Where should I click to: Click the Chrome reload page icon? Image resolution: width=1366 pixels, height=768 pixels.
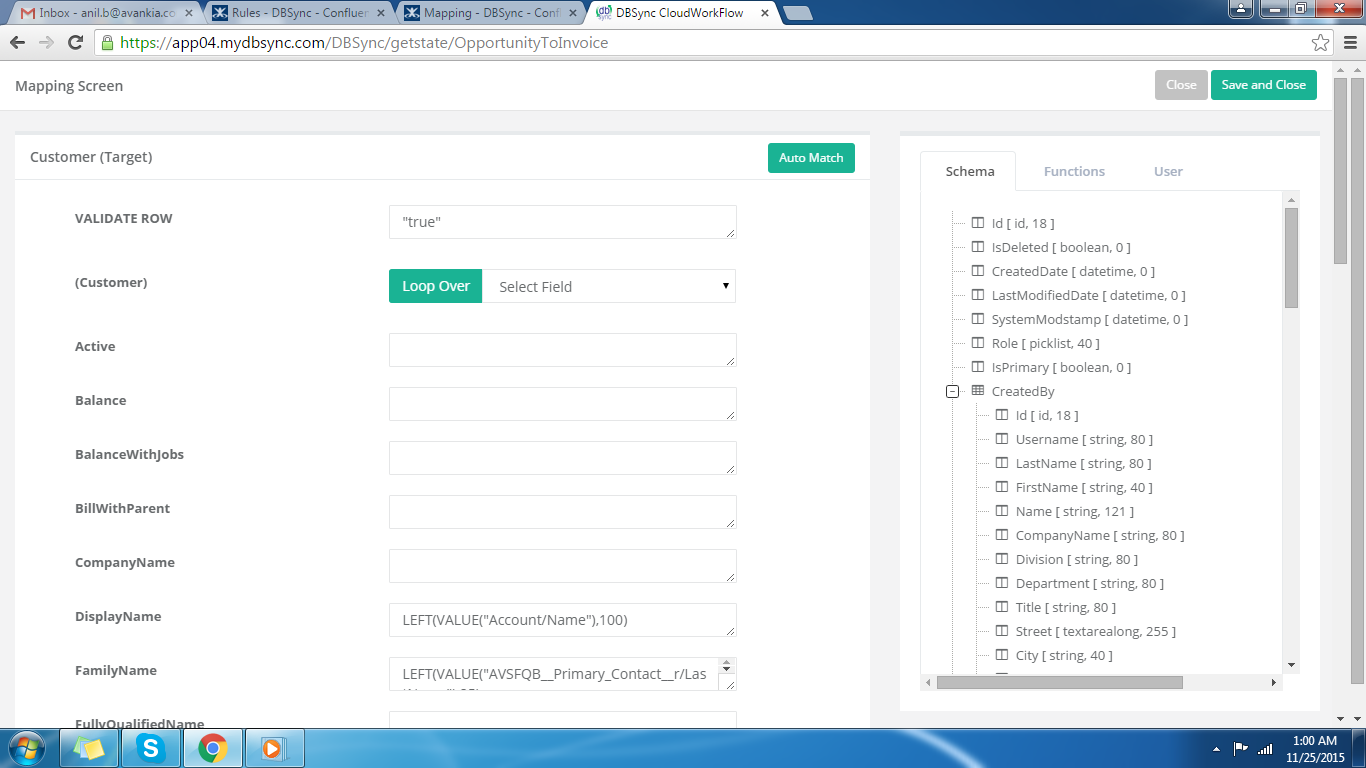75,43
